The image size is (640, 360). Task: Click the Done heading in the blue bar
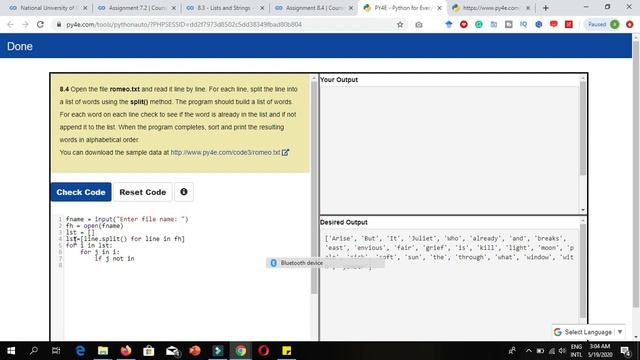click(20, 46)
